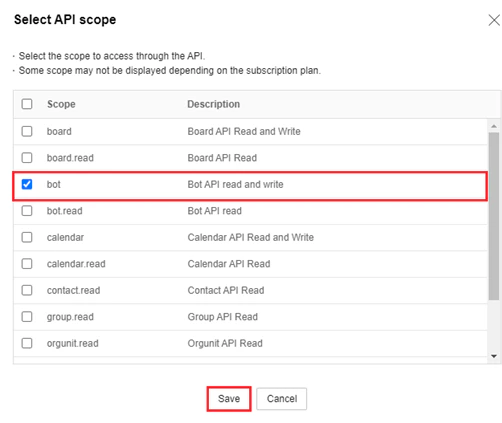Image resolution: width=502 pixels, height=423 pixels.
Task: Click "Orgunit API Read" description
Action: [x=225, y=343]
